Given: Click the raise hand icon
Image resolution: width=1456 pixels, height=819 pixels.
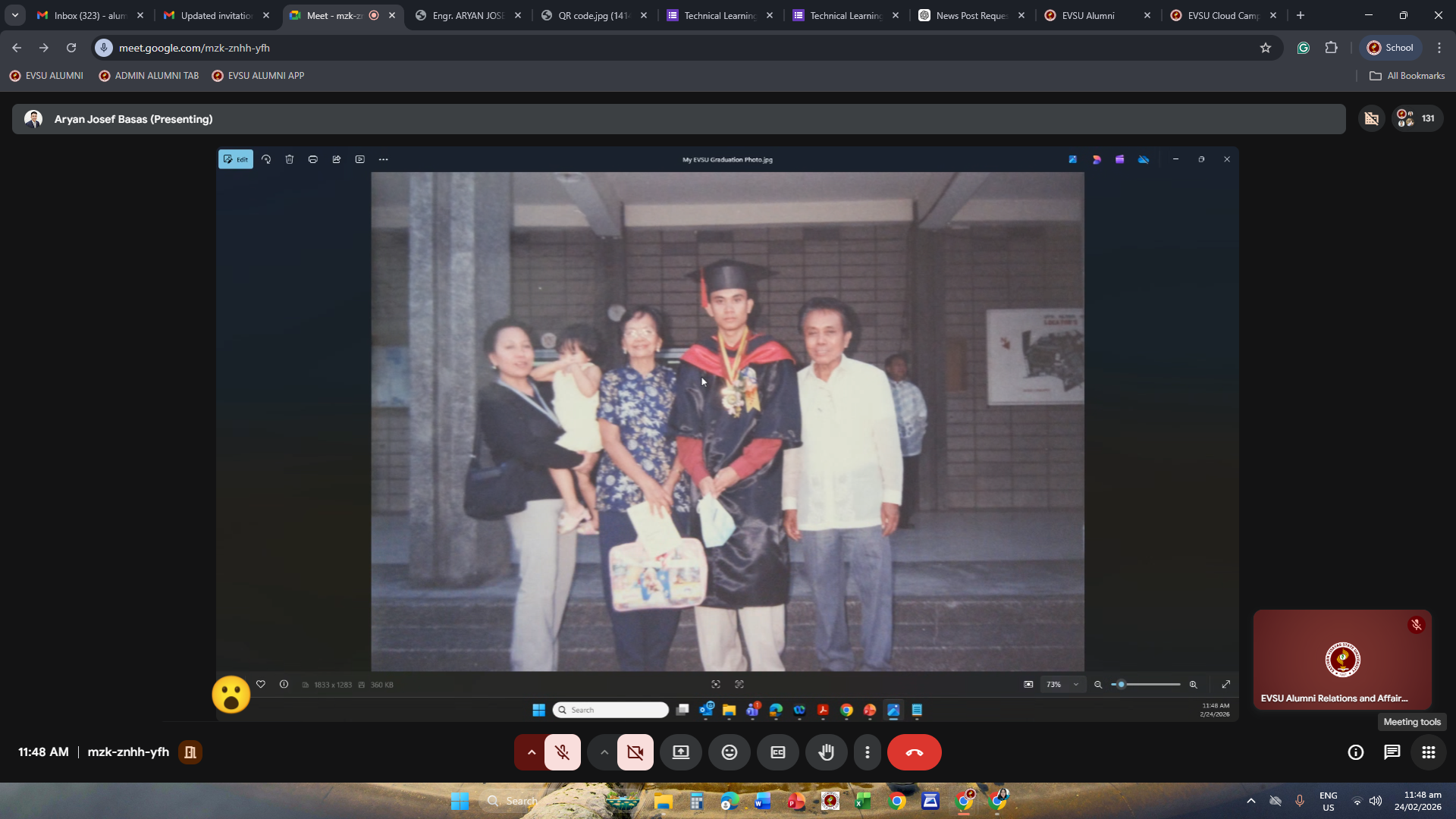Looking at the screenshot, I should click(x=826, y=752).
